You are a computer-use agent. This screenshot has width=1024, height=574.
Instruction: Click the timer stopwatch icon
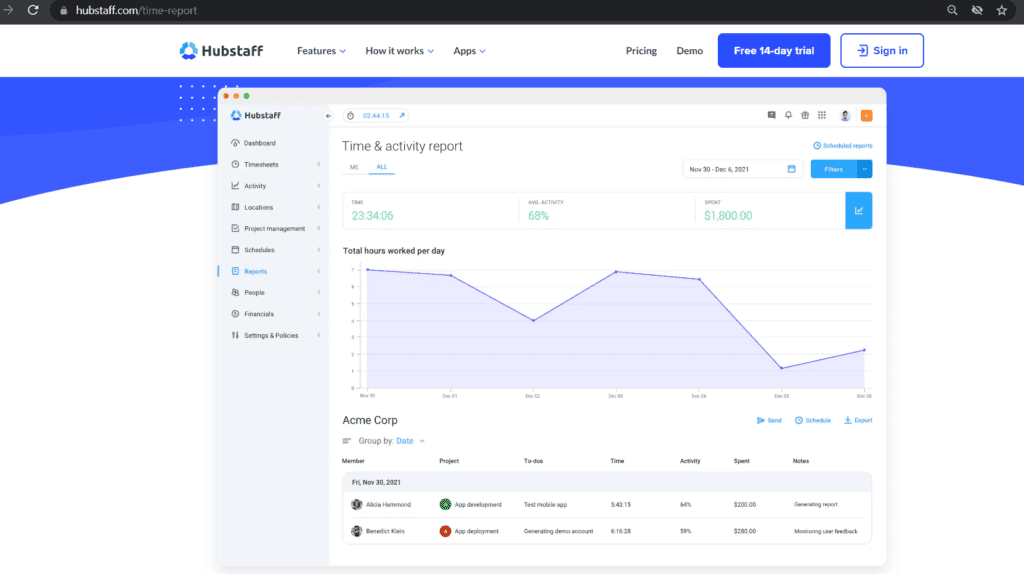tap(351, 116)
